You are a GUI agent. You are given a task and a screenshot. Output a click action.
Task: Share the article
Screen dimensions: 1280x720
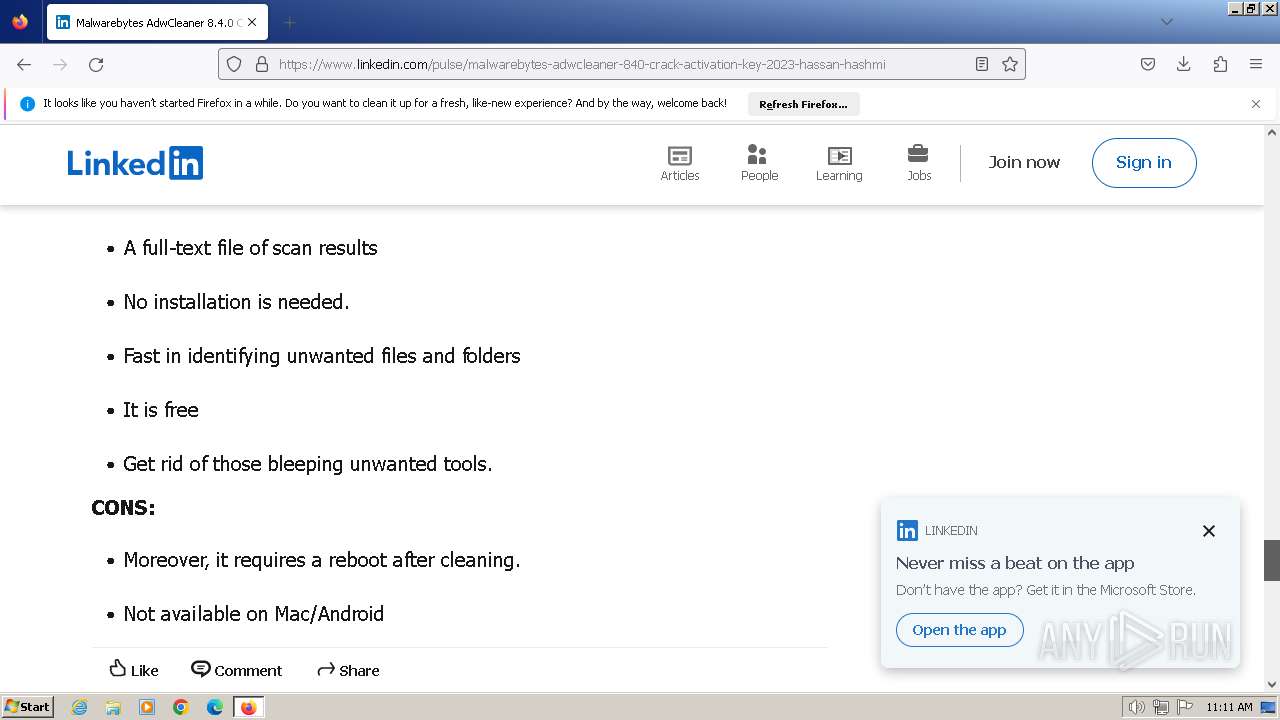point(348,670)
